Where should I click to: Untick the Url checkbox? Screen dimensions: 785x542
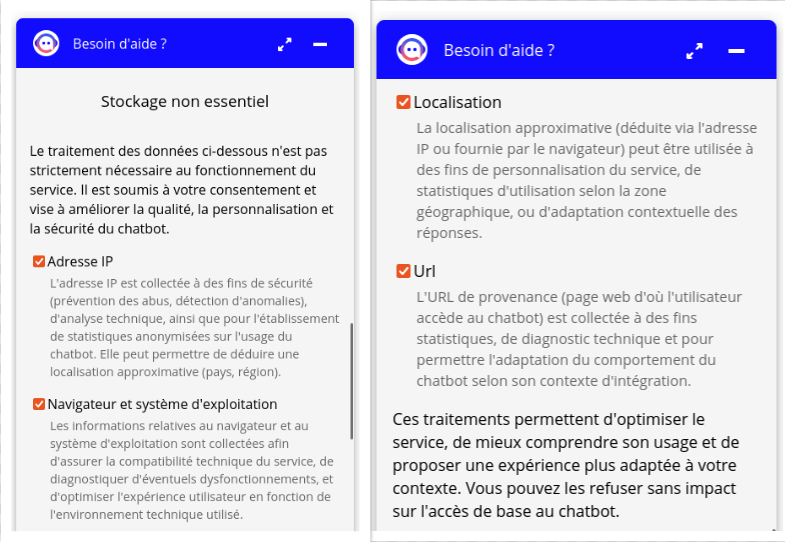(404, 271)
